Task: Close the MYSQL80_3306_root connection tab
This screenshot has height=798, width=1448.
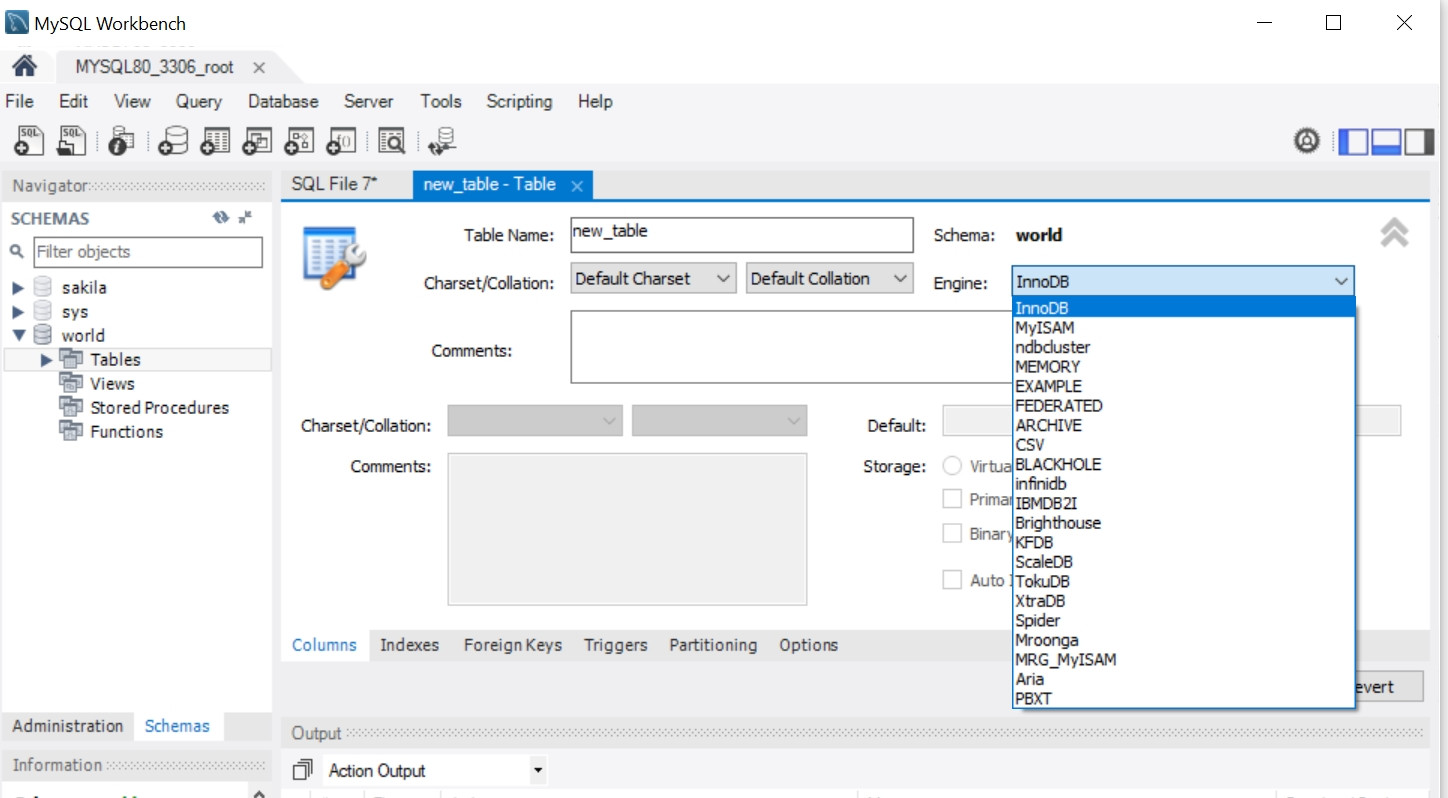Action: point(259,68)
